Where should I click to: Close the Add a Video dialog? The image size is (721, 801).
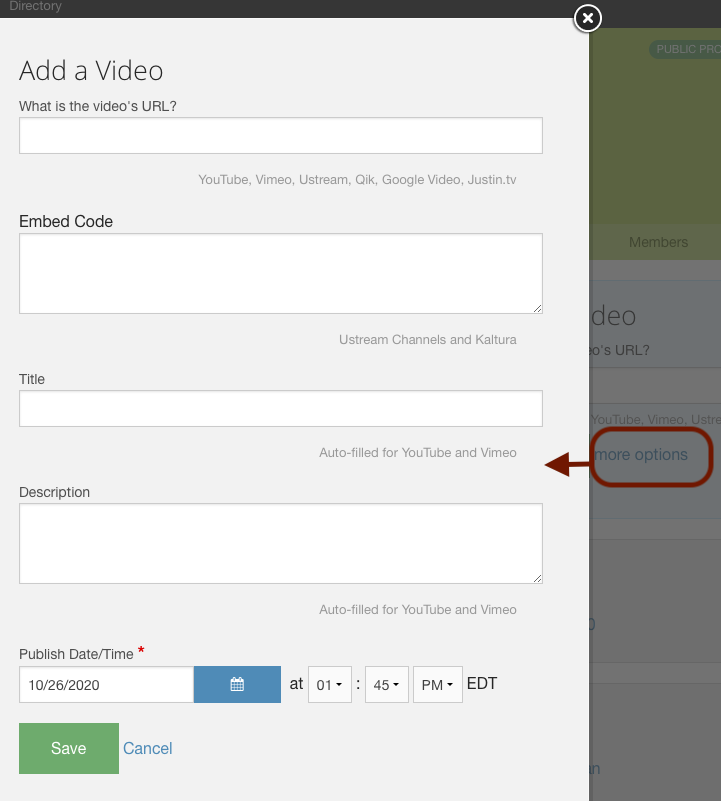click(x=588, y=18)
